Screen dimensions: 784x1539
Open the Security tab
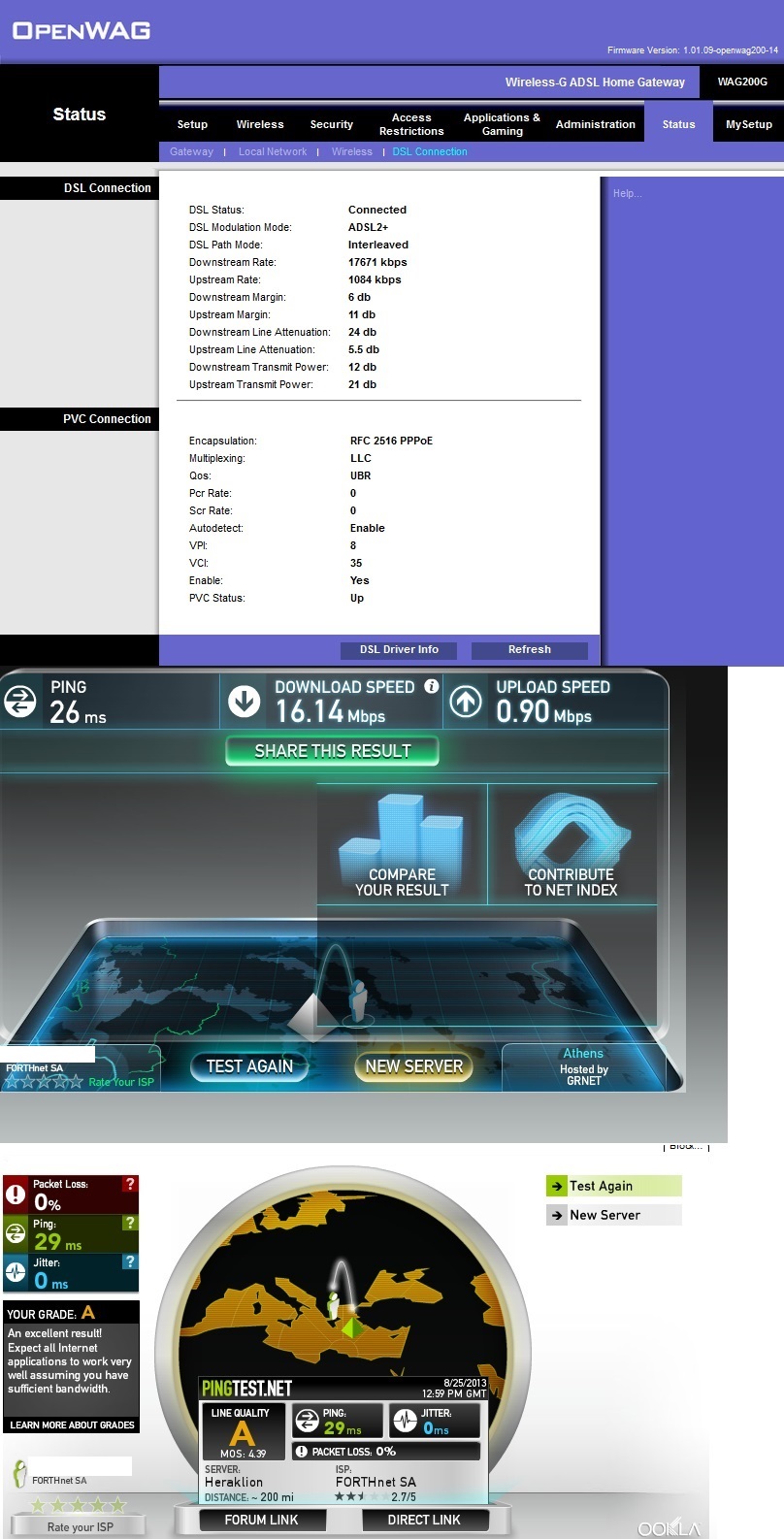point(332,124)
